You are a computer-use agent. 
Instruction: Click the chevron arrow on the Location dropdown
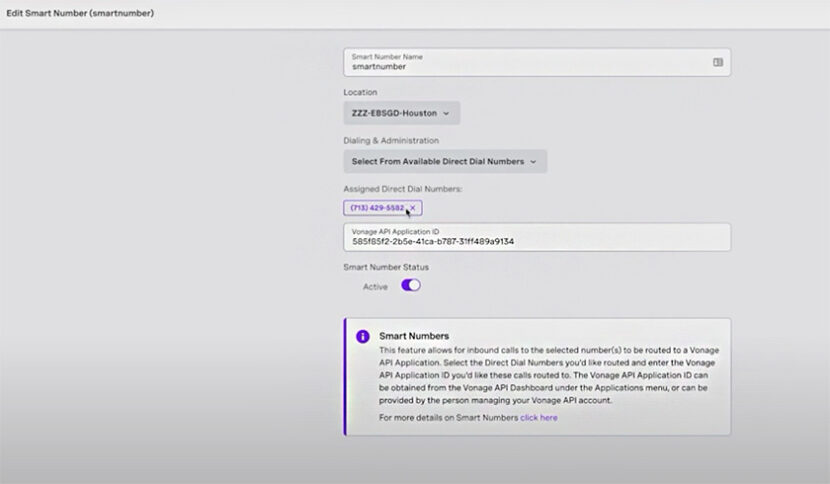446,113
